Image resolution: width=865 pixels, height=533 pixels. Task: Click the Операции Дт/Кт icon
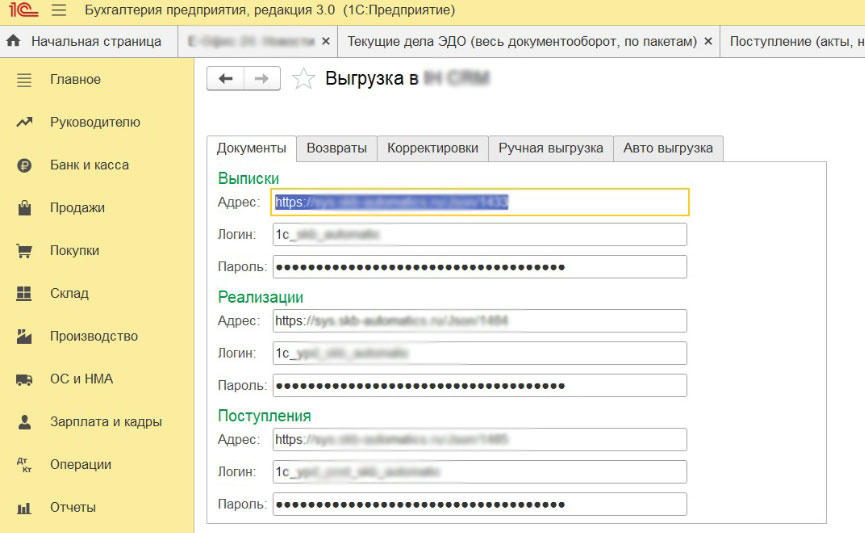click(x=24, y=465)
